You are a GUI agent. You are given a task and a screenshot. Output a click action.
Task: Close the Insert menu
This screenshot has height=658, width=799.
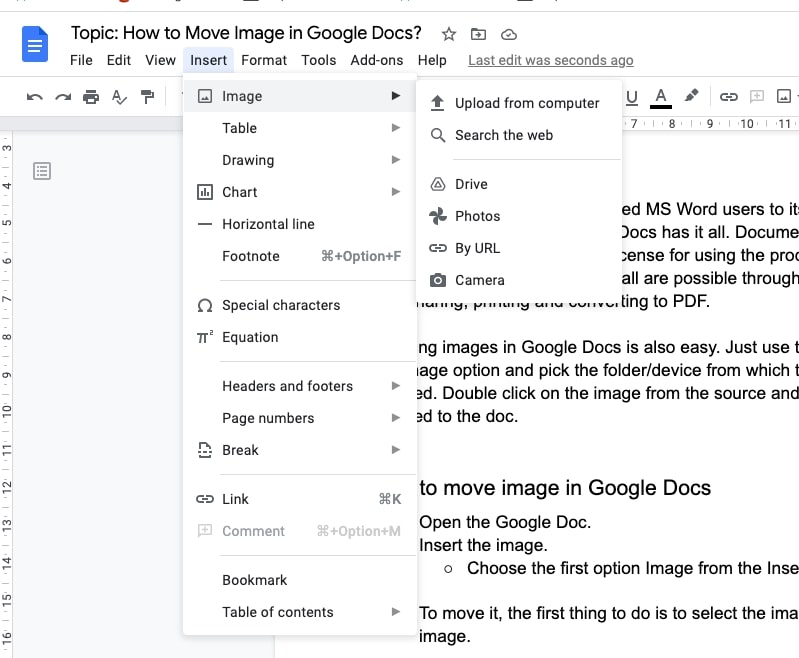[208, 60]
